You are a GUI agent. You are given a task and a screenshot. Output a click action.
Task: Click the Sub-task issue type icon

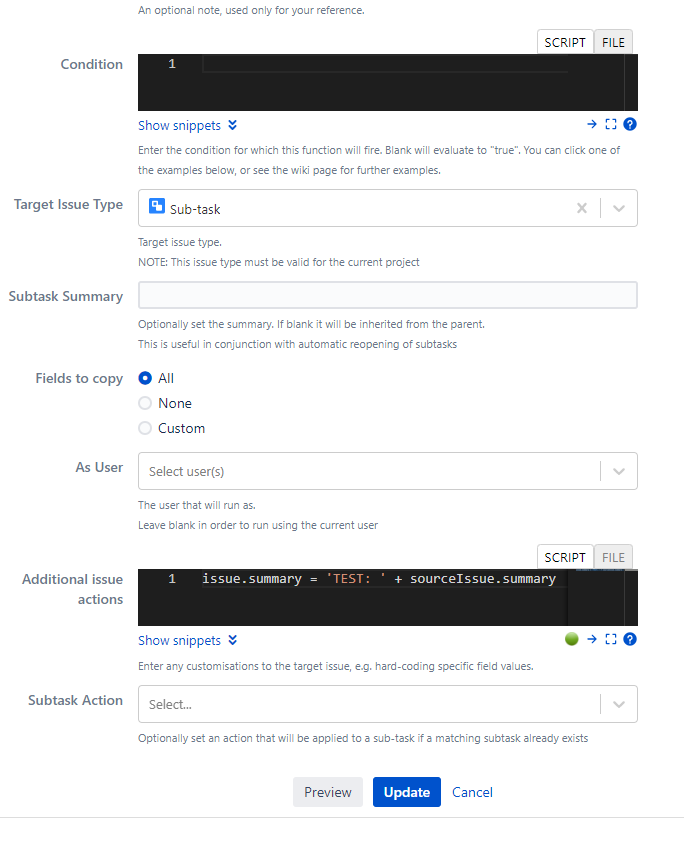coord(156,207)
